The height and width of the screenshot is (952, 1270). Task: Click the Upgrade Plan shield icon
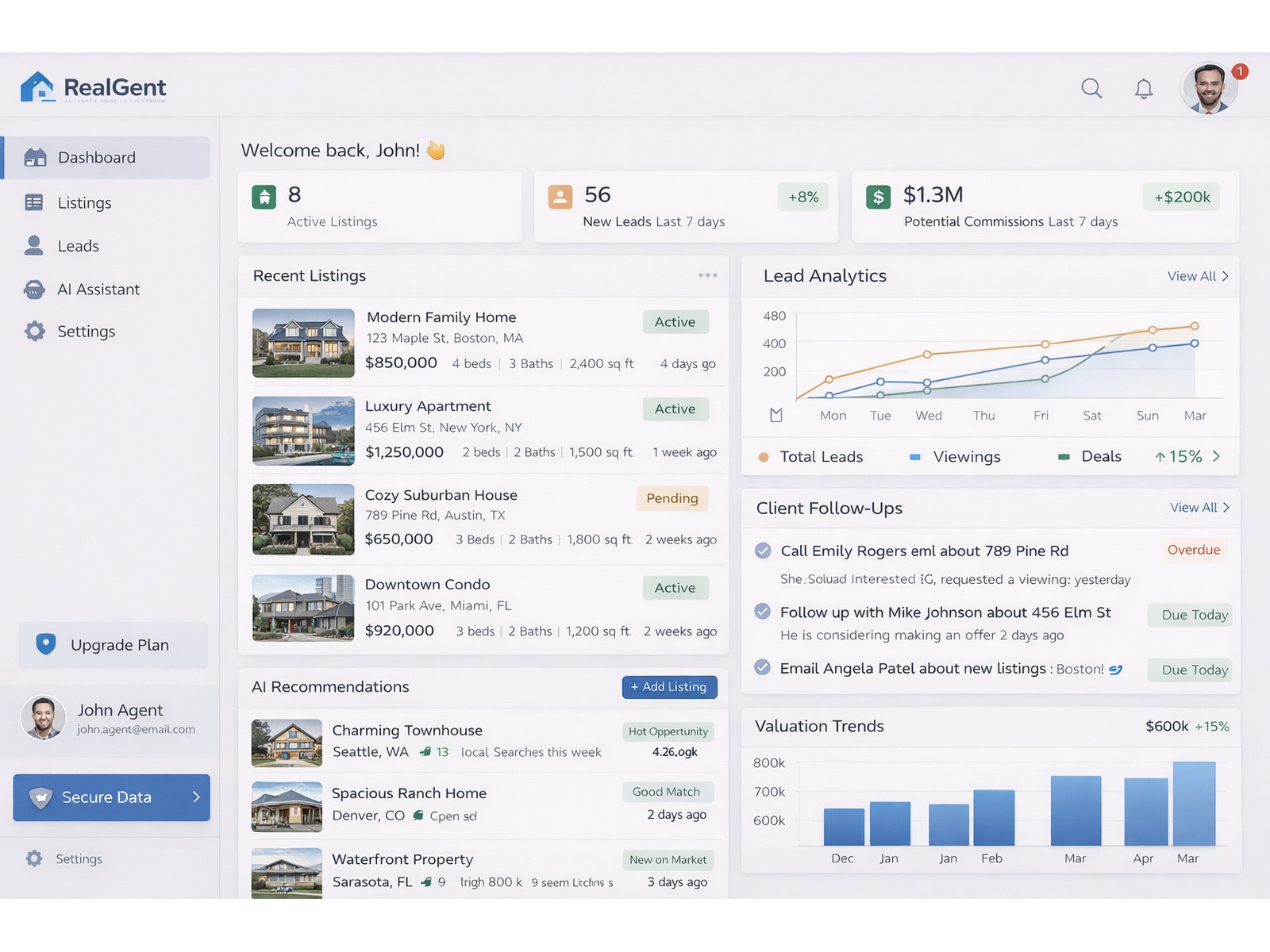[46, 644]
